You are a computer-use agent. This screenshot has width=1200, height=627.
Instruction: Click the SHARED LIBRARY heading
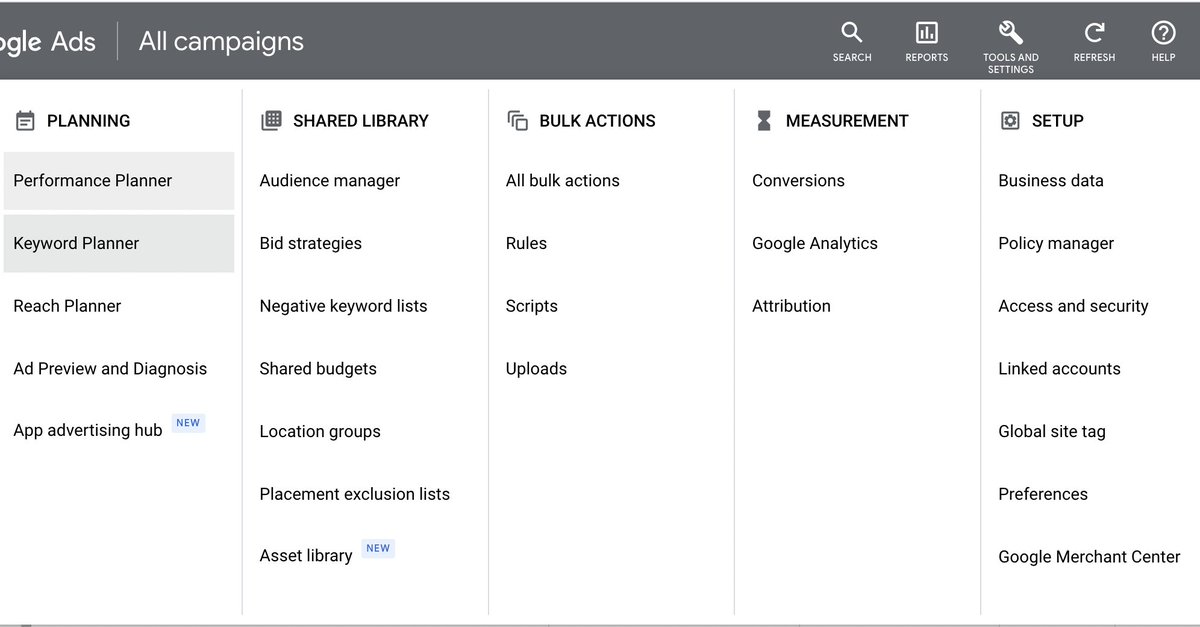click(x=360, y=121)
